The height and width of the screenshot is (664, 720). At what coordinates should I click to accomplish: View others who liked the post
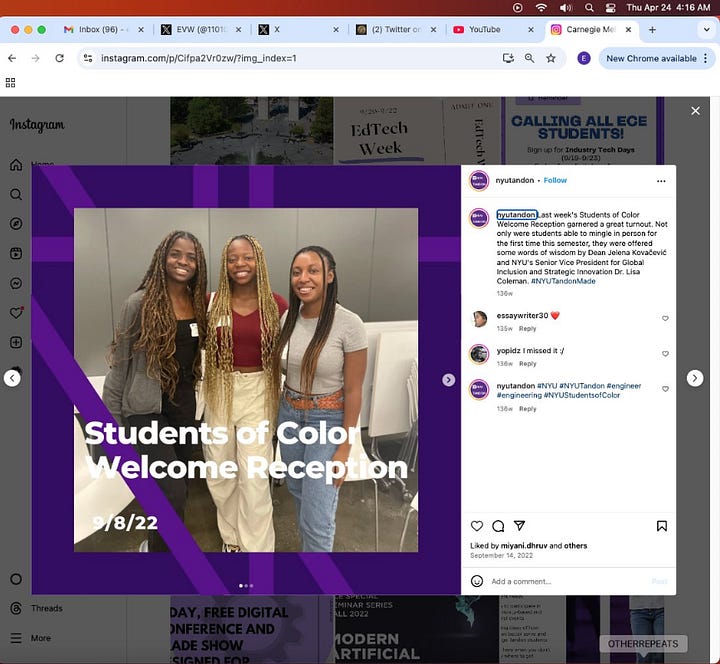(x=575, y=546)
